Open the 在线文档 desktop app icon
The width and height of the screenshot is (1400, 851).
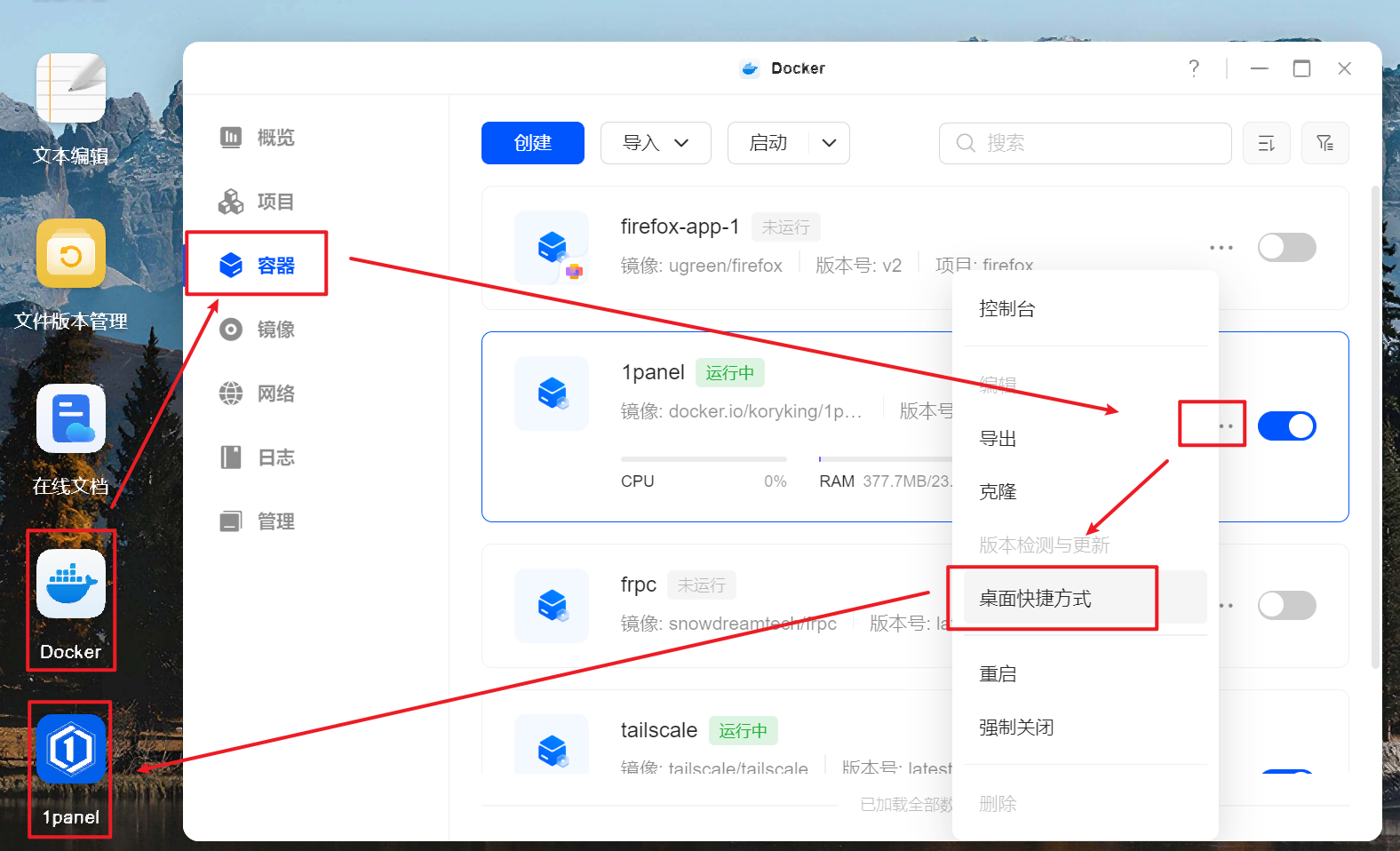click(71, 419)
